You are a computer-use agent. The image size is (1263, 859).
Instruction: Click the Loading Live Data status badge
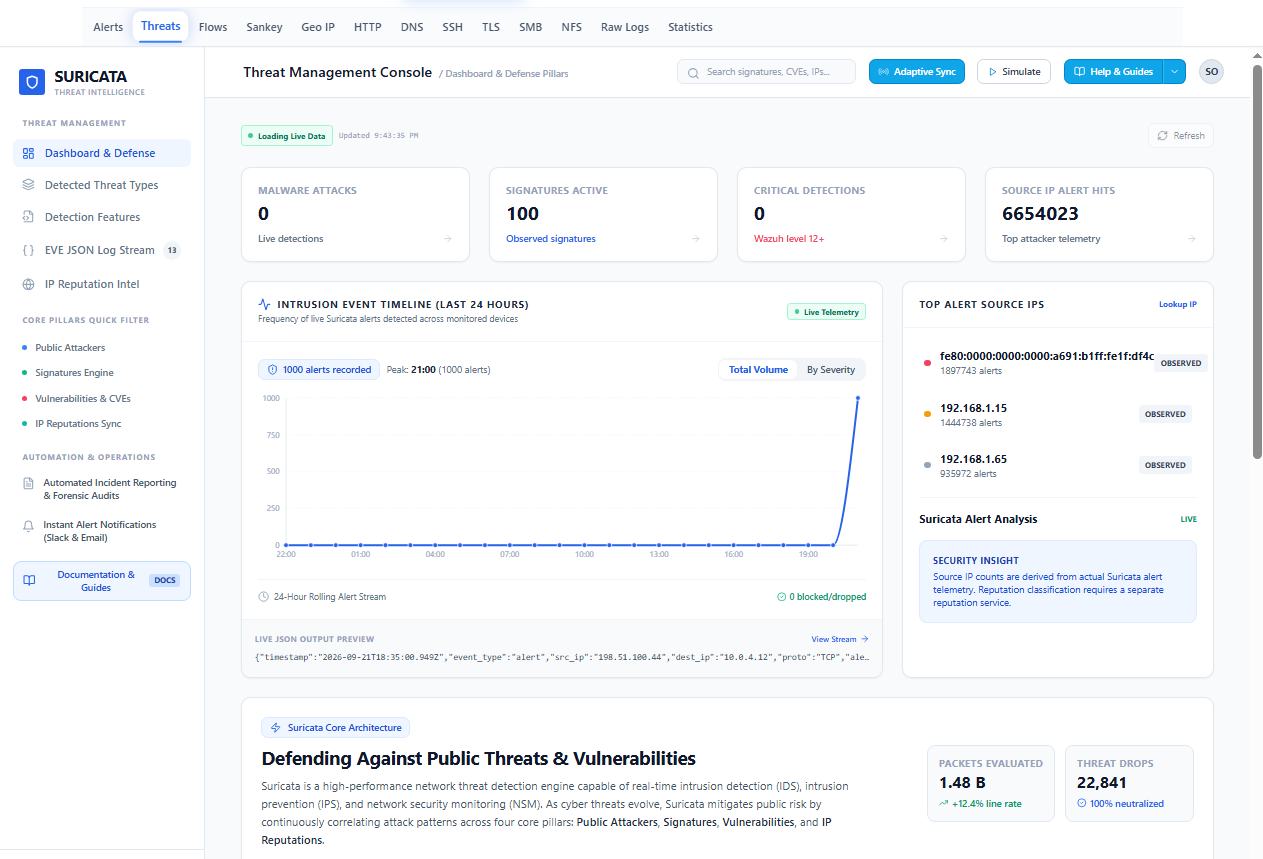(x=287, y=136)
